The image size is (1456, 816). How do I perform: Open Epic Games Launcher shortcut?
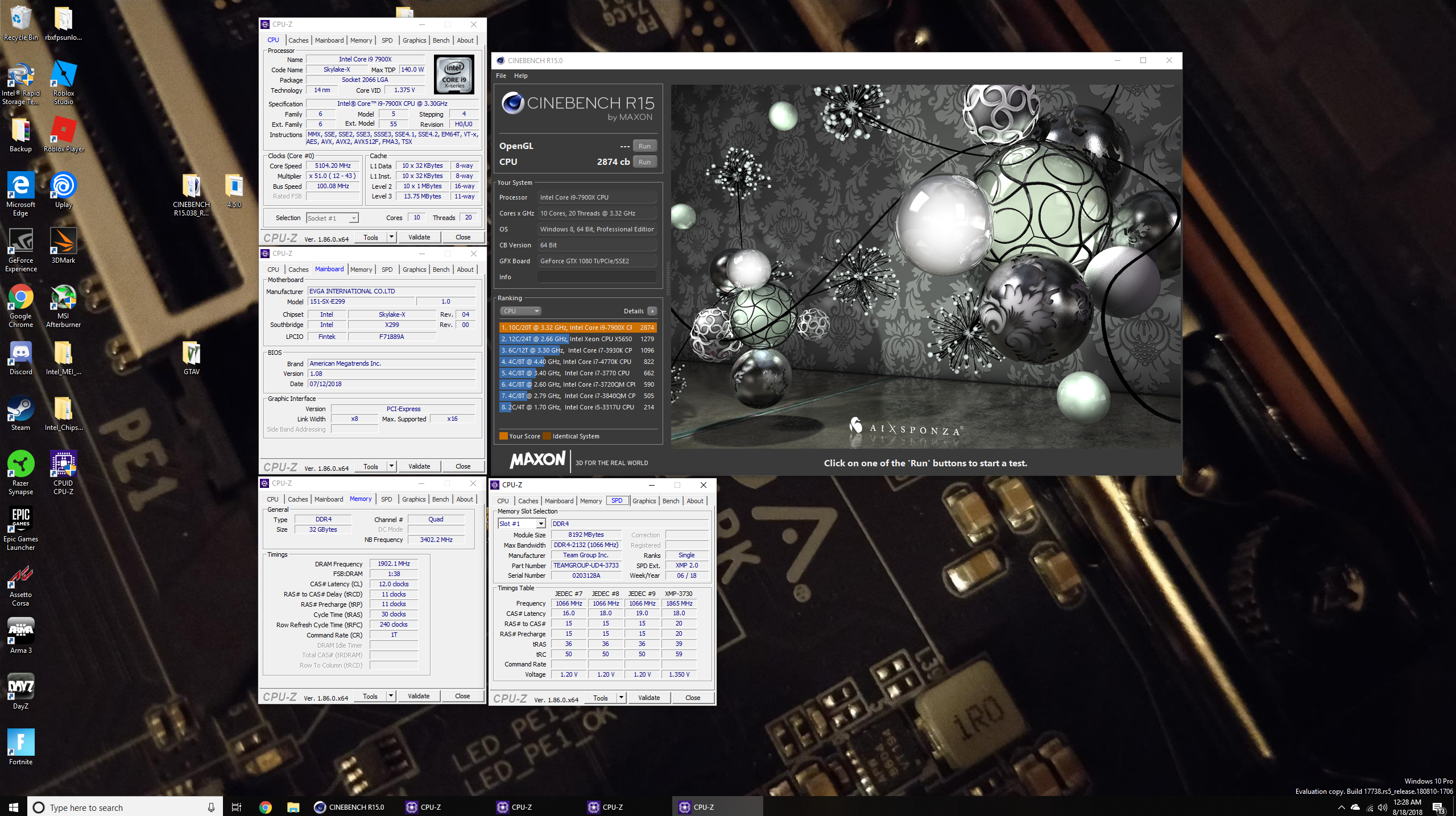(20, 529)
